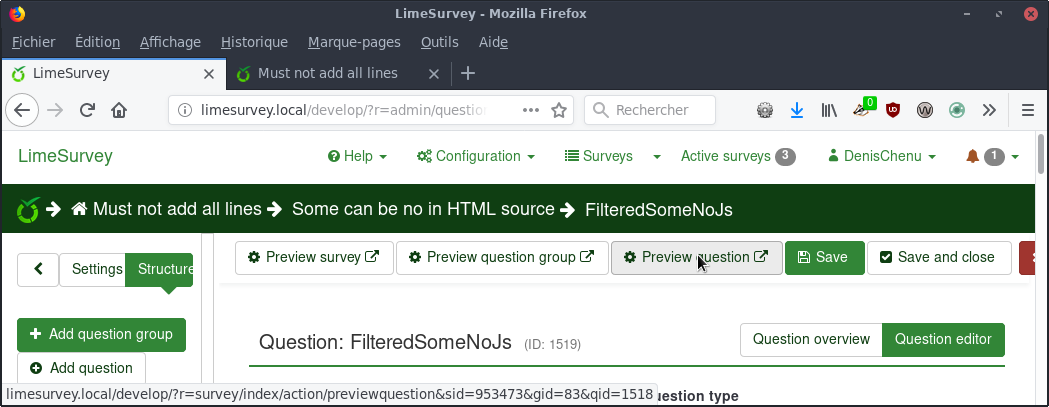
Task: Open the Firefox hamburger menu
Action: pos(1027,110)
